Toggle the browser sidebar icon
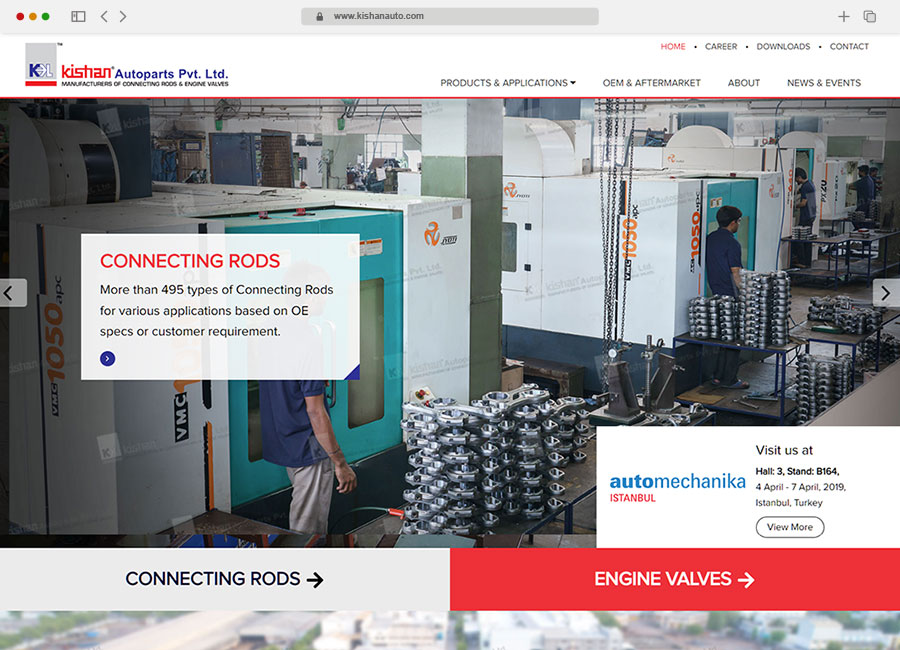This screenshot has width=900, height=650. click(x=78, y=17)
